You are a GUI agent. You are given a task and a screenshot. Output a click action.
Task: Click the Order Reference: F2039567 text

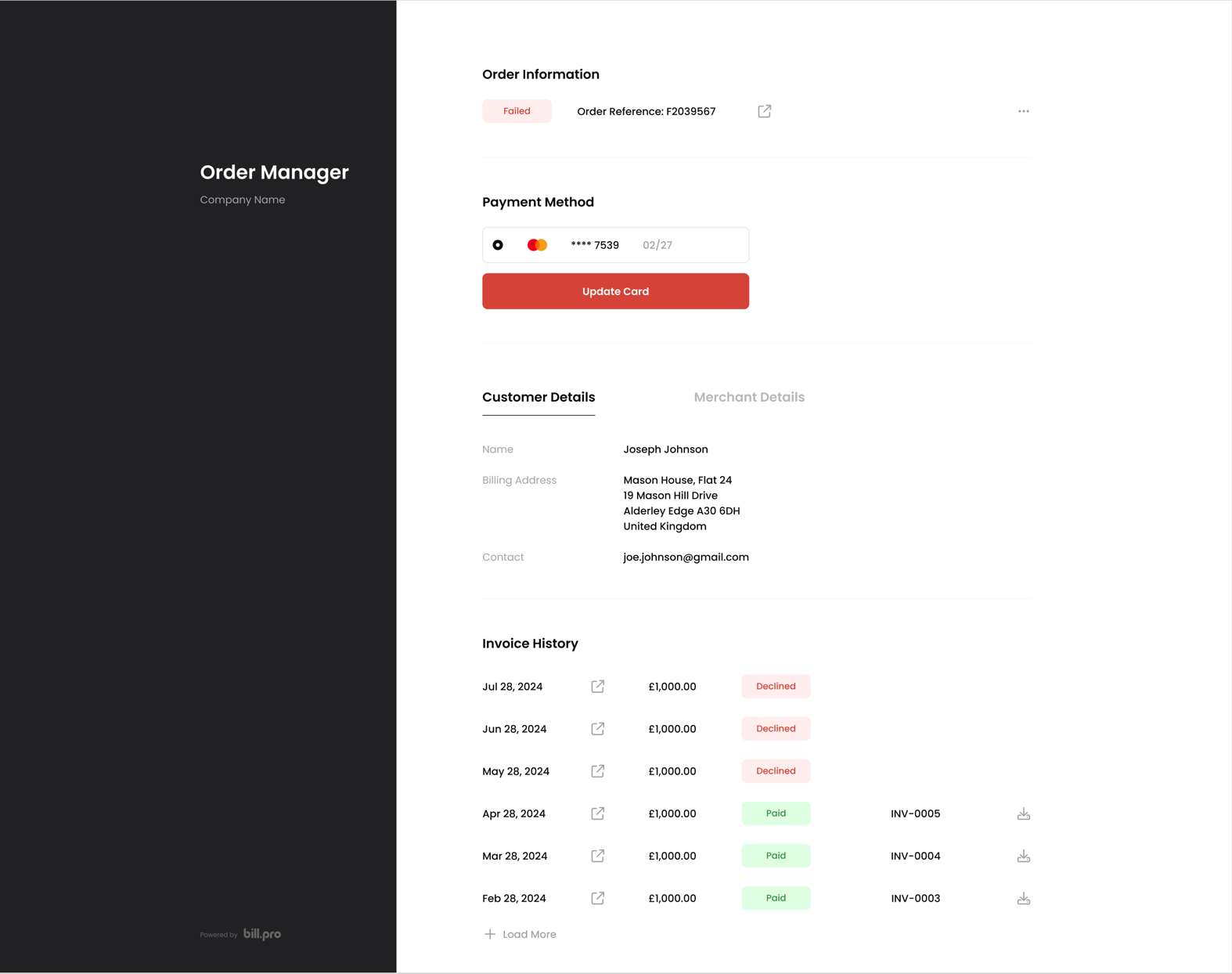click(x=646, y=111)
